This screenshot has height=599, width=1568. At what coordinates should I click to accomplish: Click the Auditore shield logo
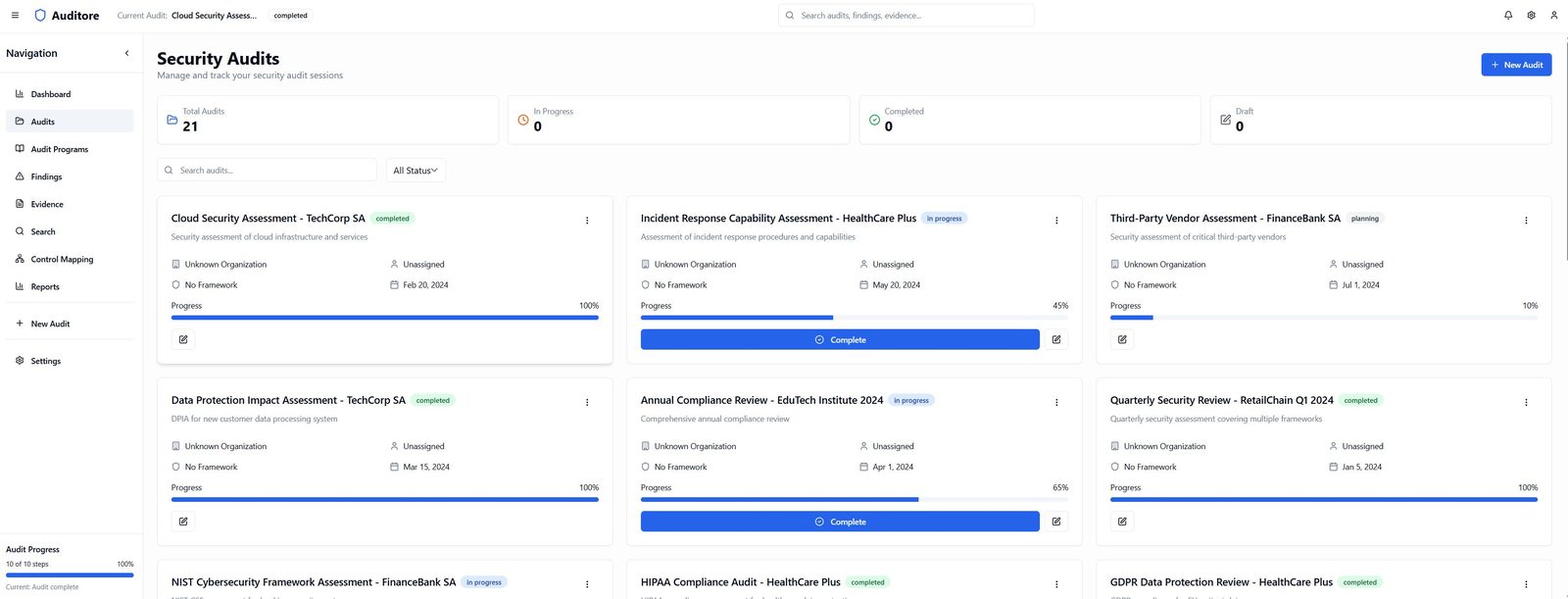click(x=40, y=16)
